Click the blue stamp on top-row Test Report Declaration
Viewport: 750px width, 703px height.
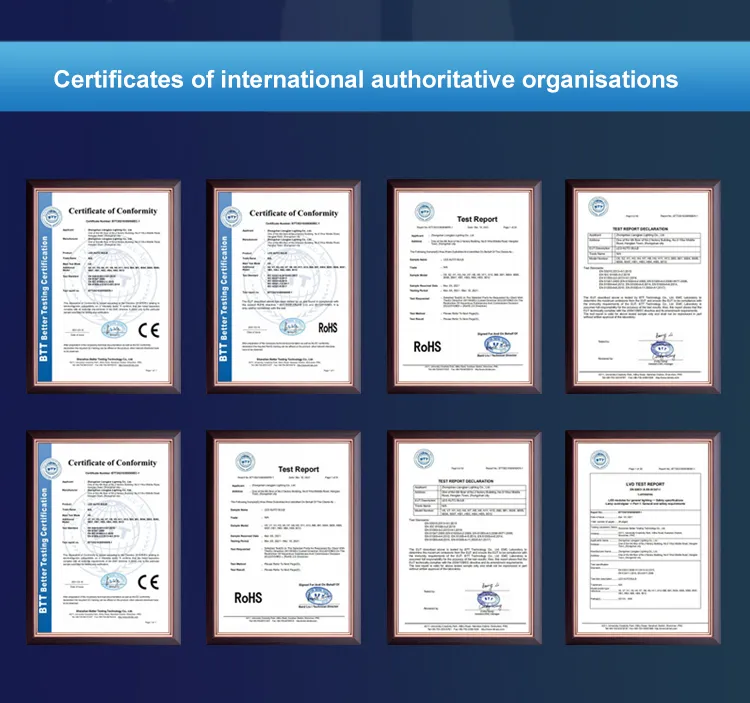pyautogui.click(x=663, y=349)
